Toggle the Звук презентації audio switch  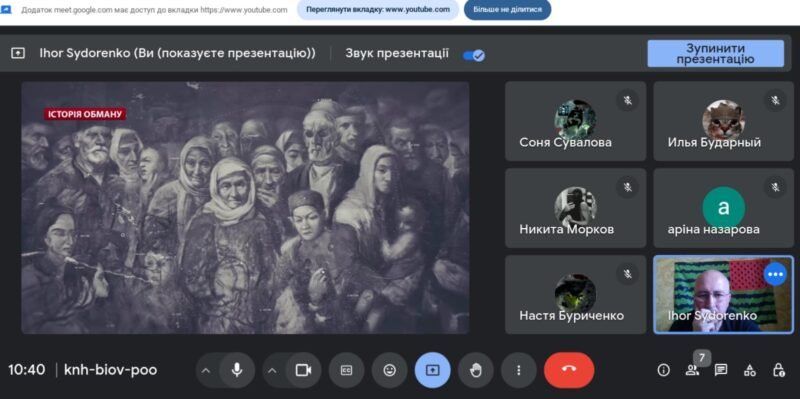pyautogui.click(x=473, y=55)
